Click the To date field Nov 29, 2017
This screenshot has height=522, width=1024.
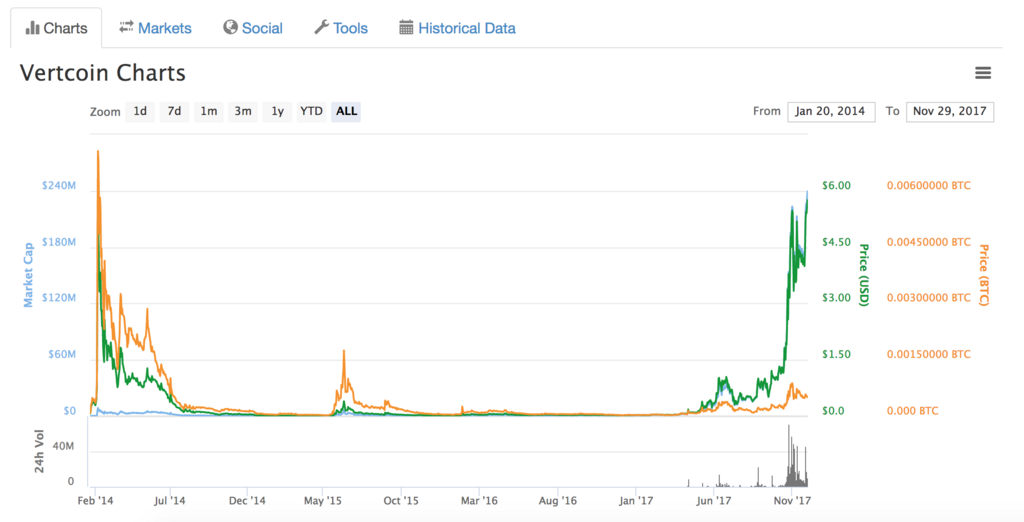950,111
